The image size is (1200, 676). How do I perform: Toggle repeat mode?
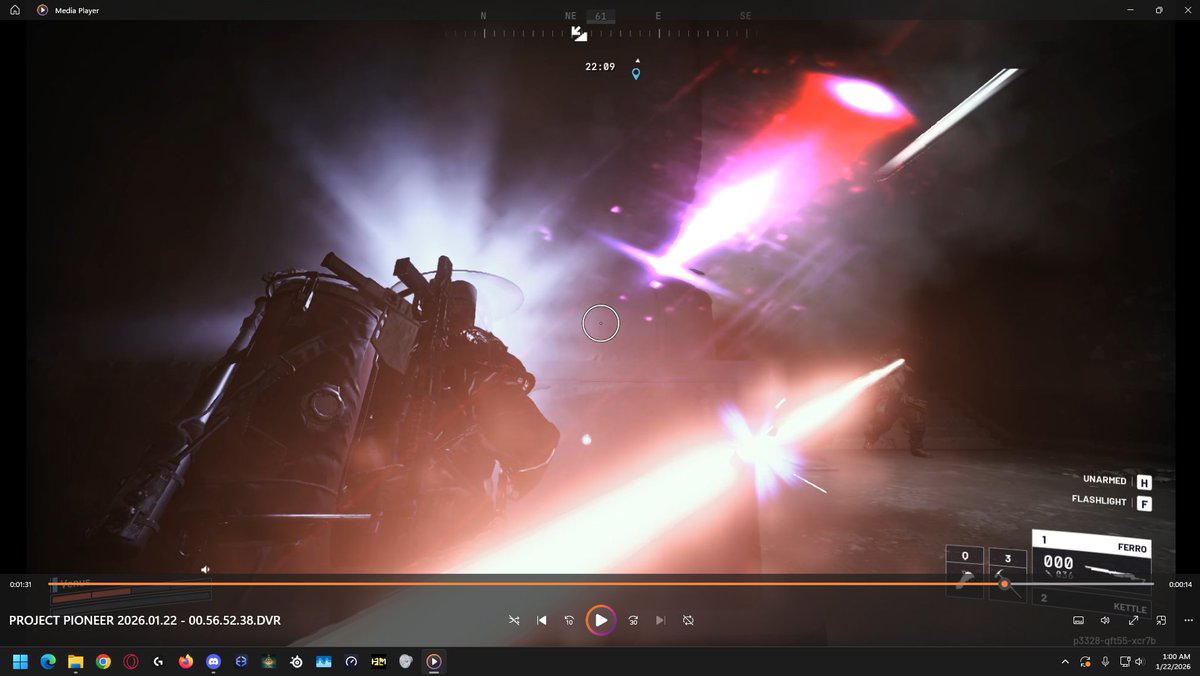(x=688, y=620)
